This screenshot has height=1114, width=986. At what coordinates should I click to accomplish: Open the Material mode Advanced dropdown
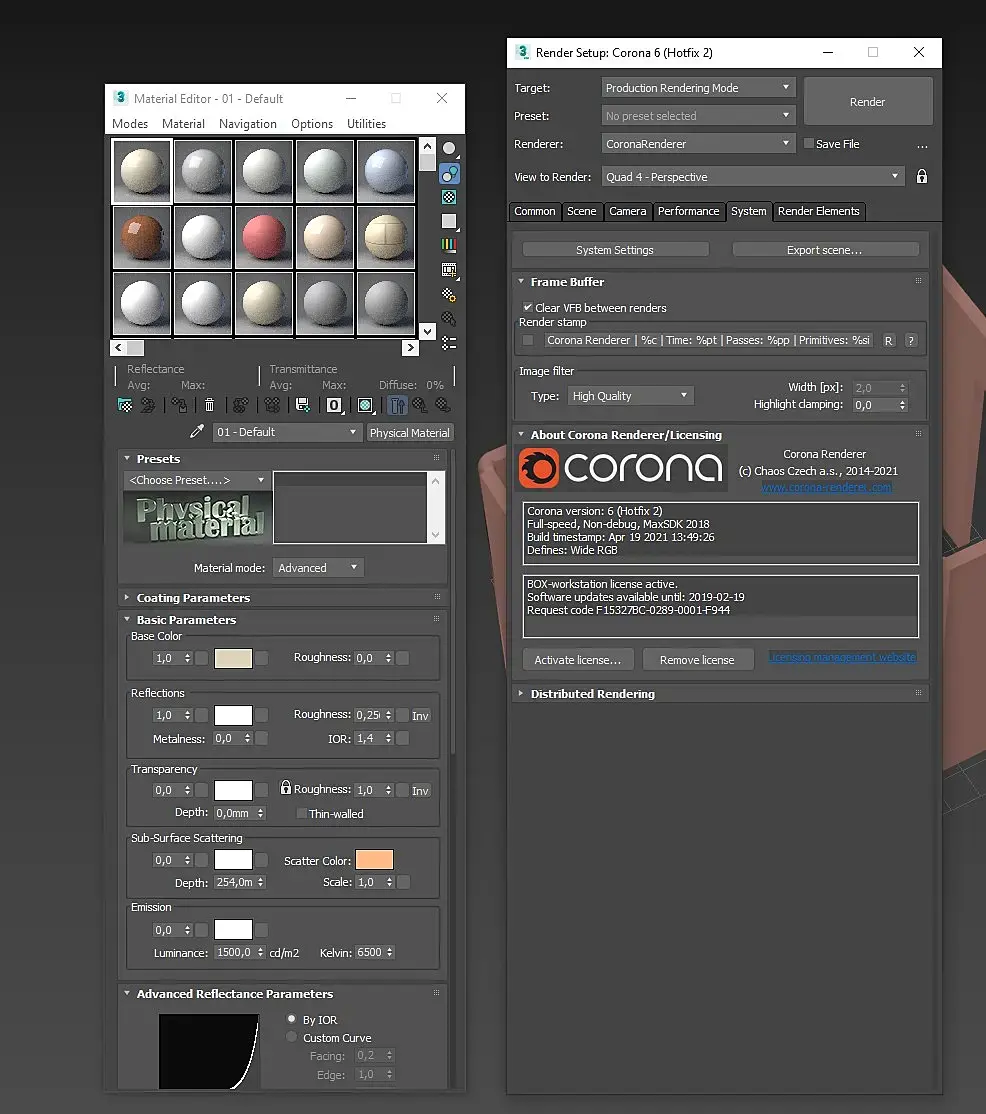[318, 568]
